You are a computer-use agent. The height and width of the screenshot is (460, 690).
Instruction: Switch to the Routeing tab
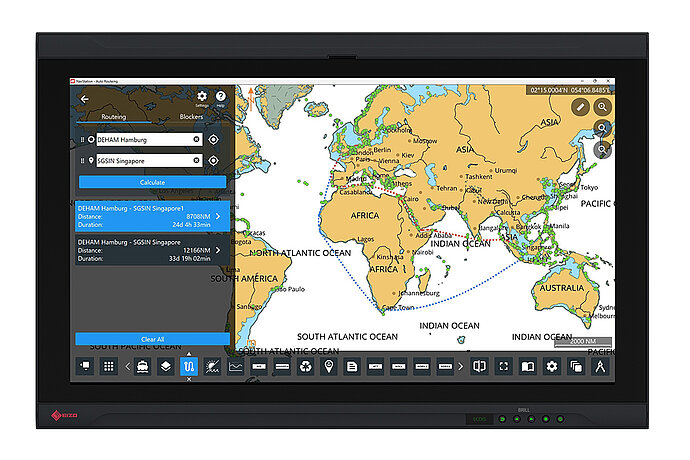[114, 117]
